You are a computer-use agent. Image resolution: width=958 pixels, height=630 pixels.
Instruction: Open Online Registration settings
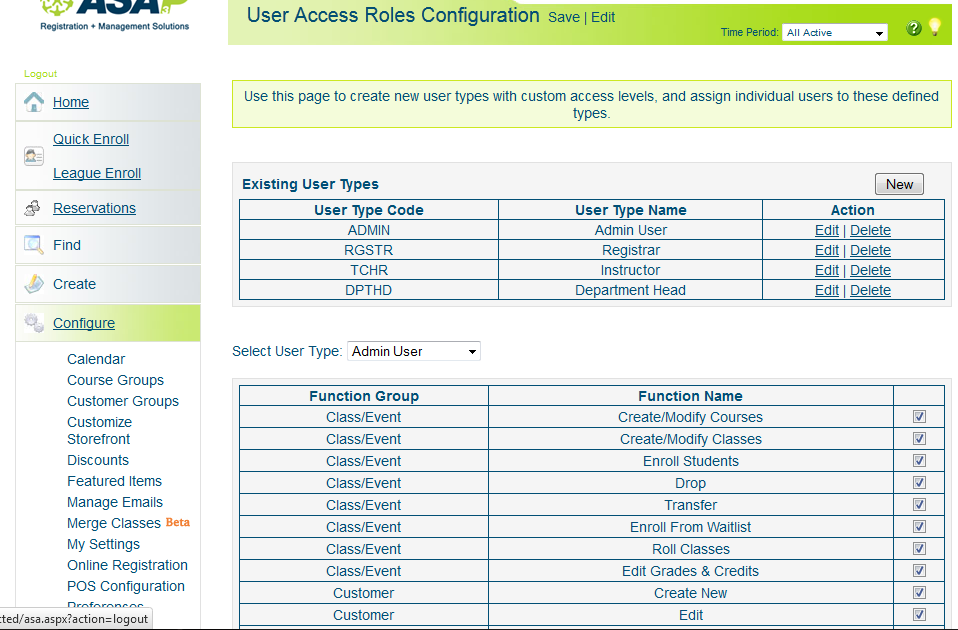point(127,565)
